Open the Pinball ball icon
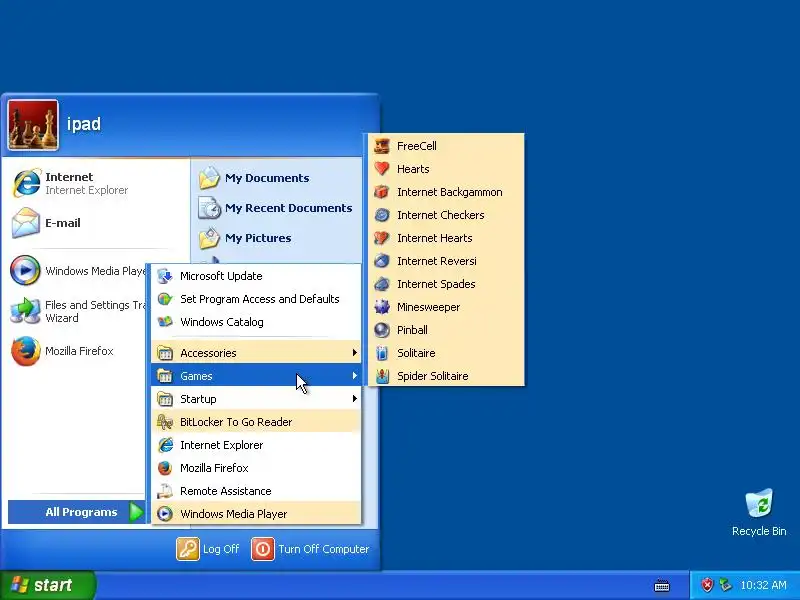800x600 pixels. pos(382,330)
